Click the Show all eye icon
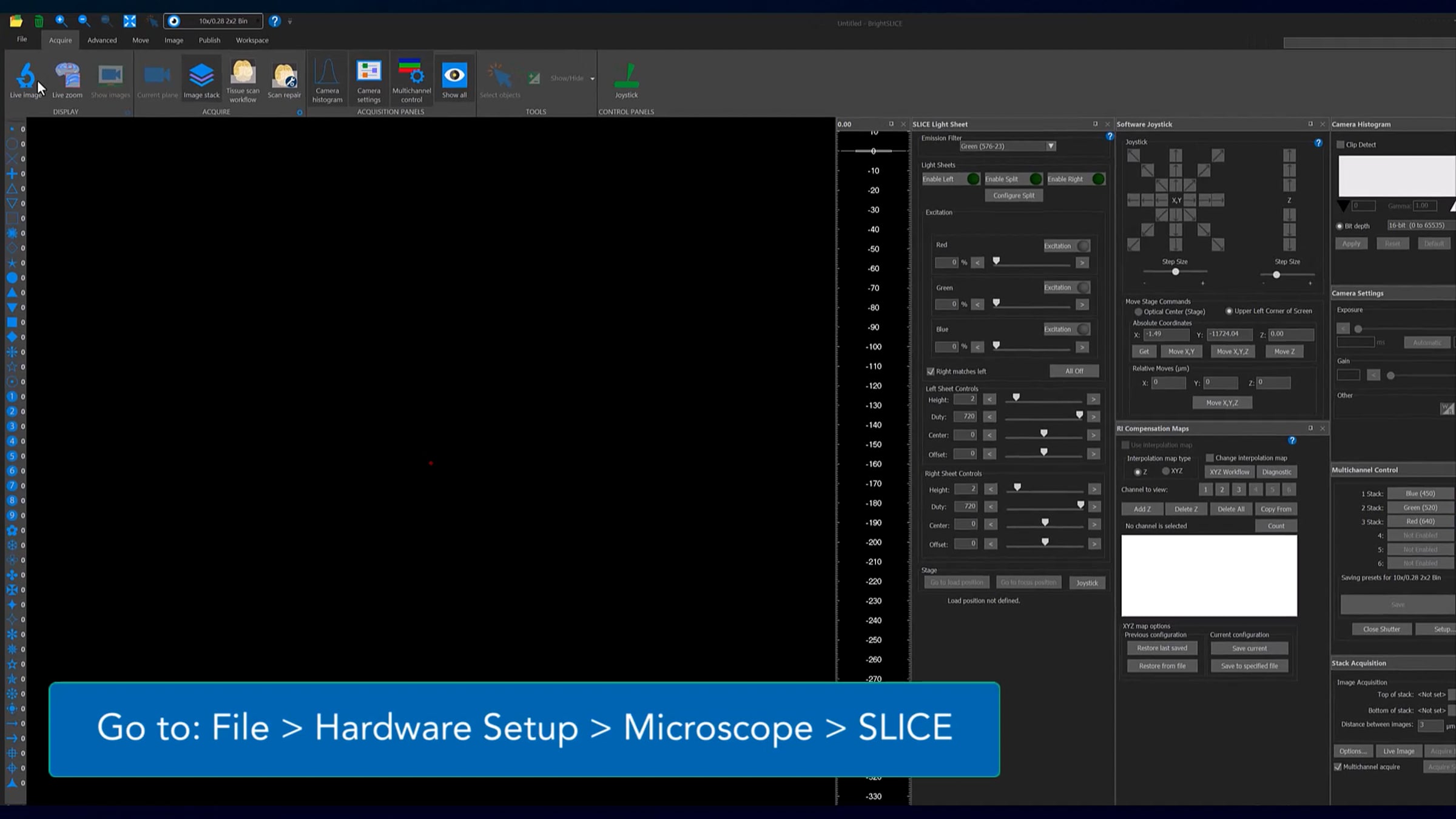Viewport: 1456px width, 819px height. [454, 79]
